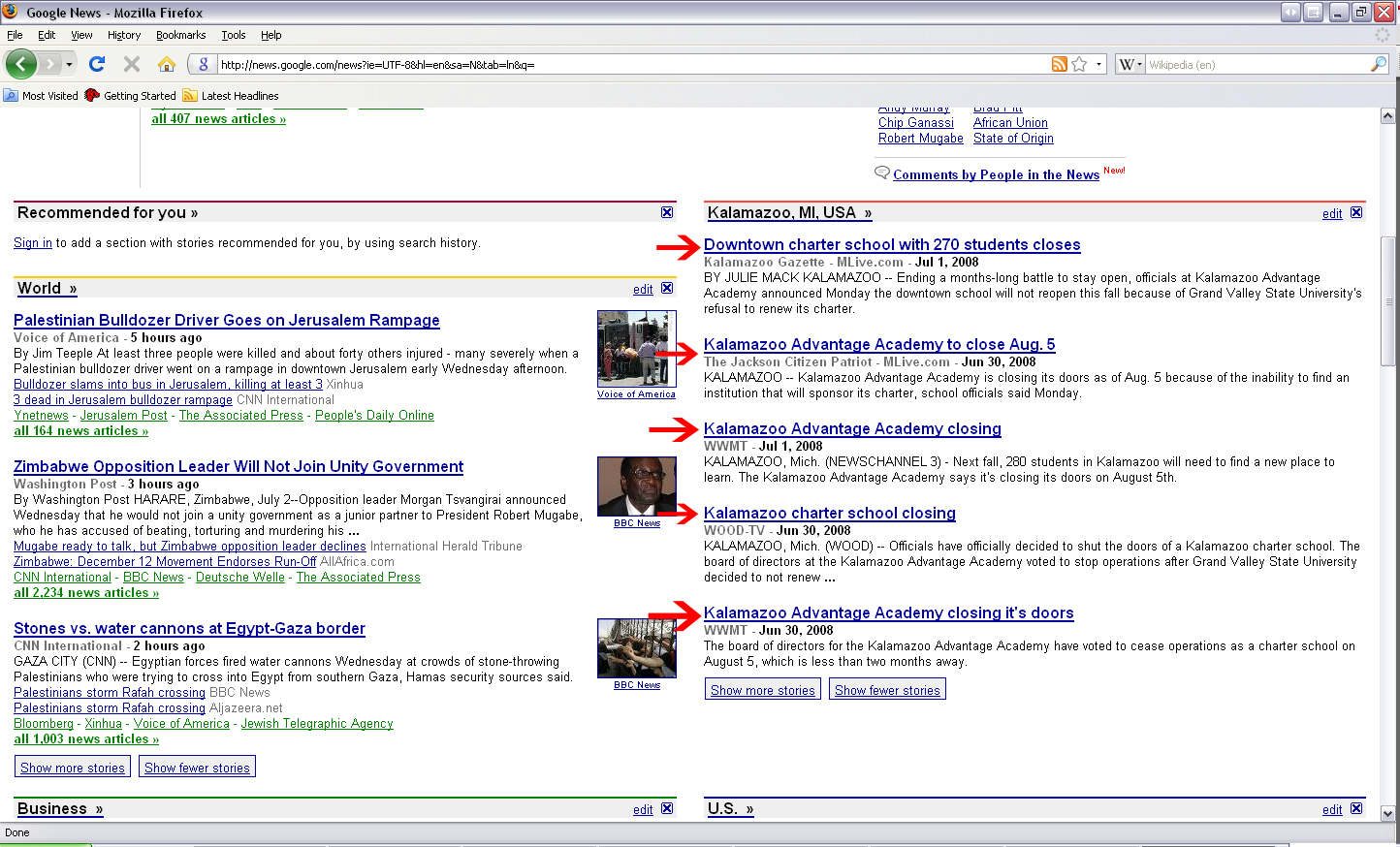Open the View menu
The image size is (1400, 847).
pyautogui.click(x=81, y=35)
